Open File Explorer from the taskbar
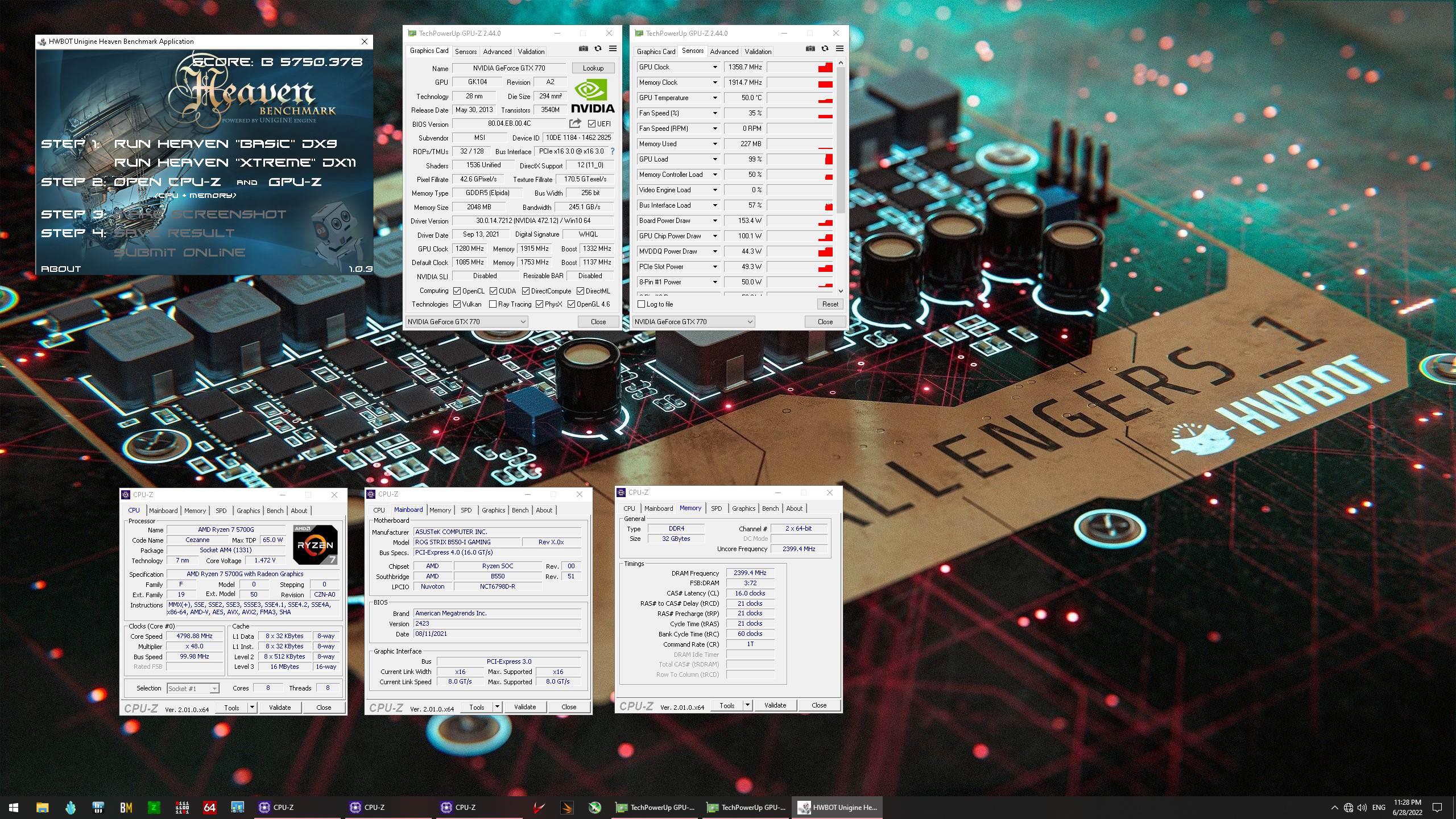 tap(42, 807)
